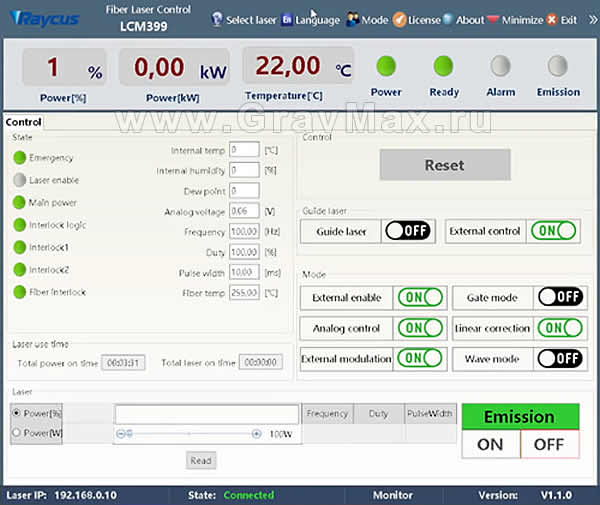The image size is (600, 505).
Task: Toggle the External enable switch
Action: point(420,297)
